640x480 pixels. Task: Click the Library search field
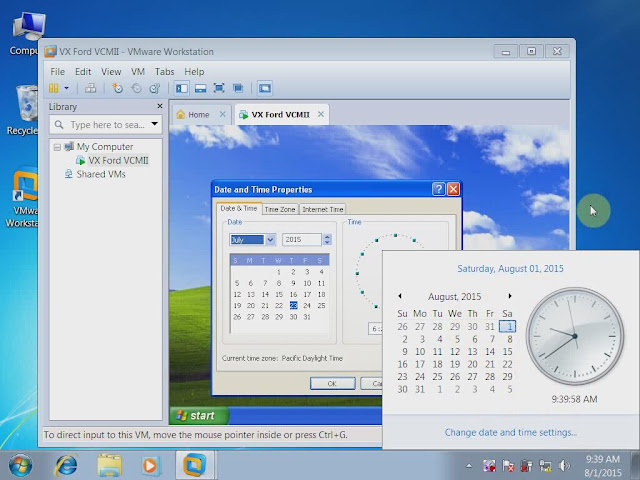pos(99,124)
